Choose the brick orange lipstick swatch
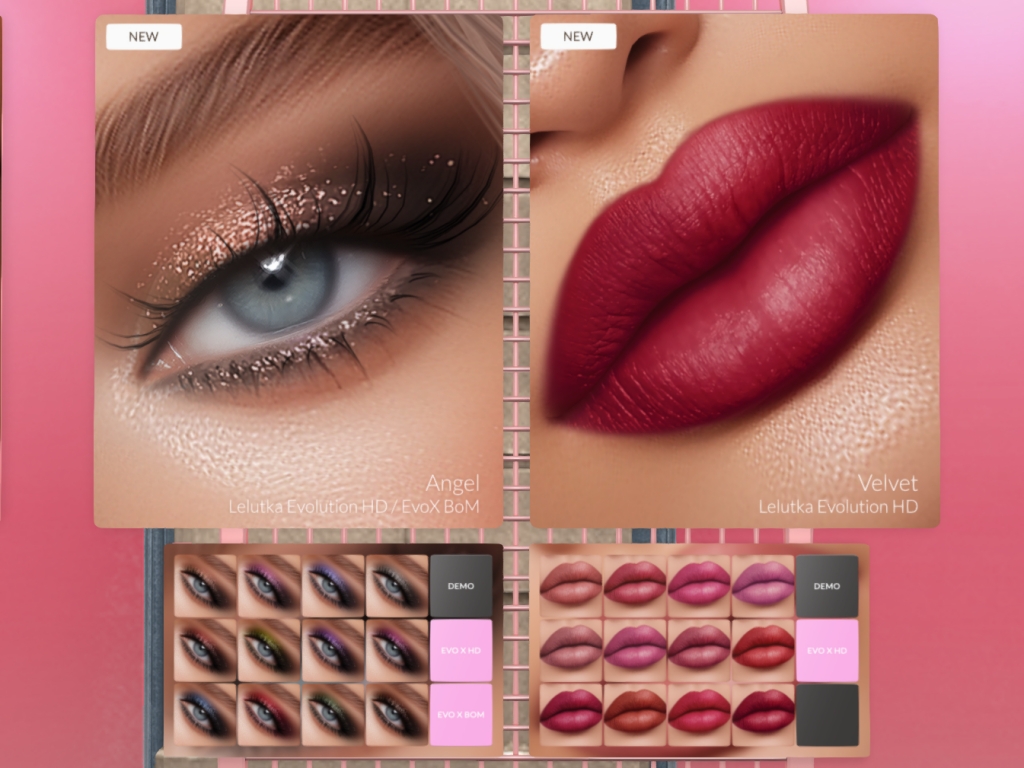This screenshot has height=768, width=1024. click(635, 712)
